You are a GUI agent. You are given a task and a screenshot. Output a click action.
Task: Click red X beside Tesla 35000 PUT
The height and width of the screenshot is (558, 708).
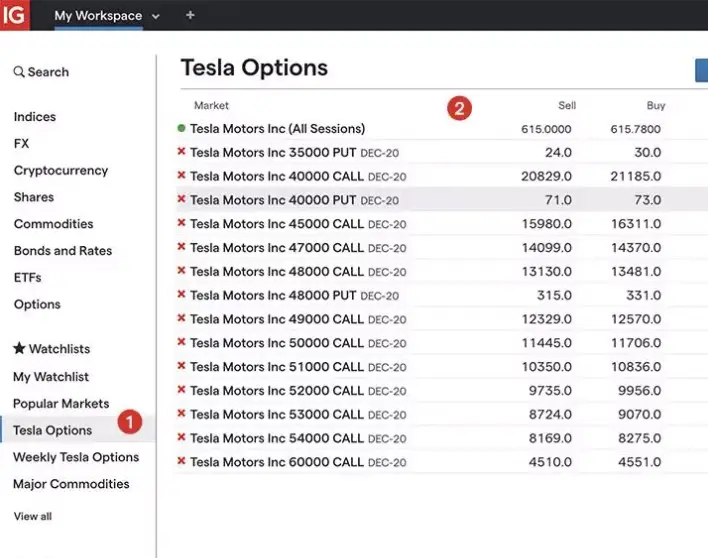pos(181,152)
